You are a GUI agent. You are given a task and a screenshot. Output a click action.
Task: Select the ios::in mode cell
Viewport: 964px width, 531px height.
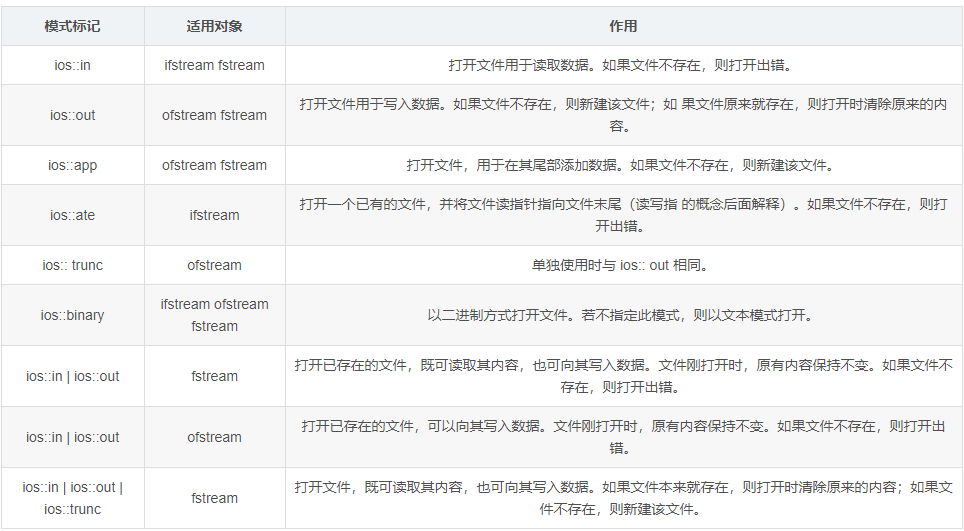pos(73,65)
